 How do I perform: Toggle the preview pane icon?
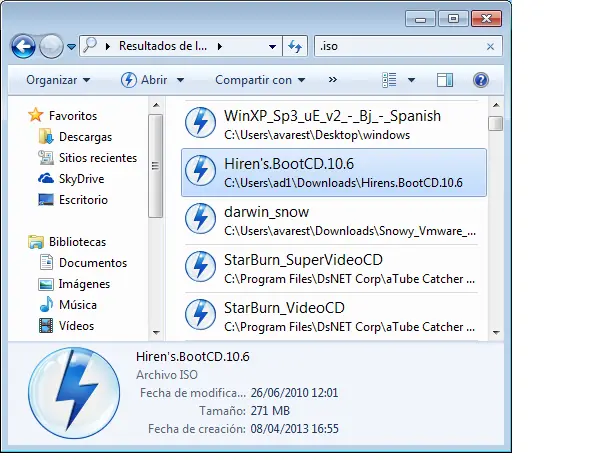(x=445, y=80)
